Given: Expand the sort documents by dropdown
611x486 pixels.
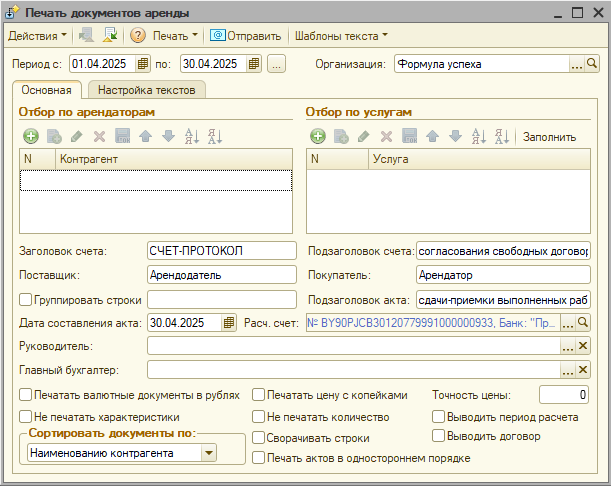Looking at the screenshot, I should pos(208,454).
